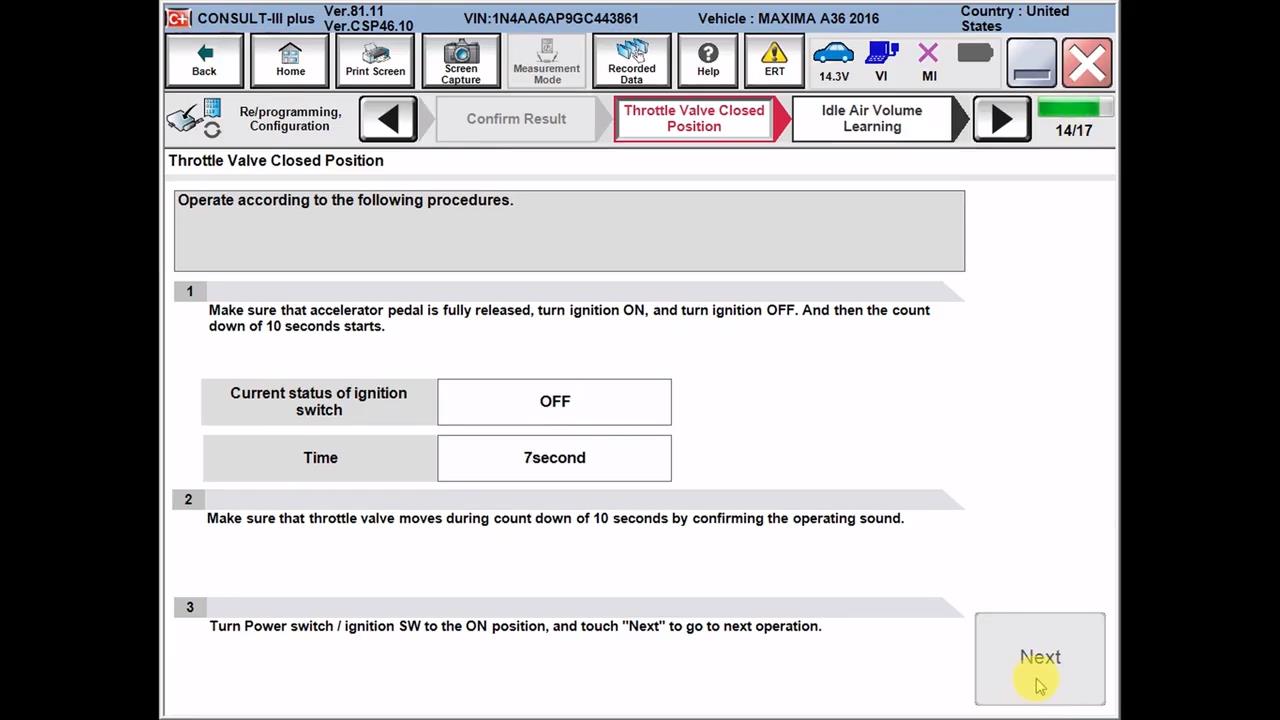
Task: Click the Time value 7second
Action: tap(554, 458)
